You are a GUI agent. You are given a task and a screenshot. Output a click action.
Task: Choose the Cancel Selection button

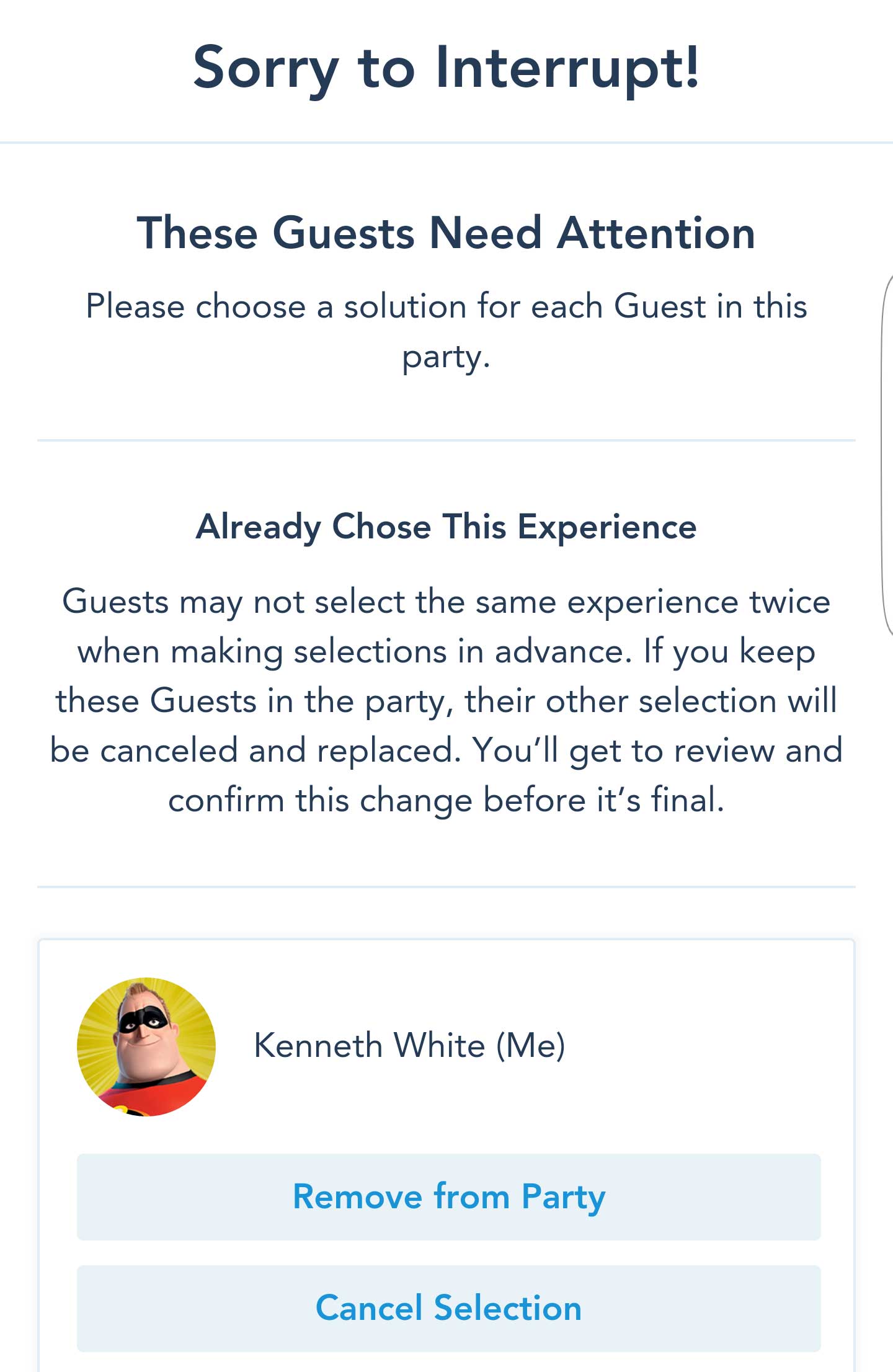448,1308
